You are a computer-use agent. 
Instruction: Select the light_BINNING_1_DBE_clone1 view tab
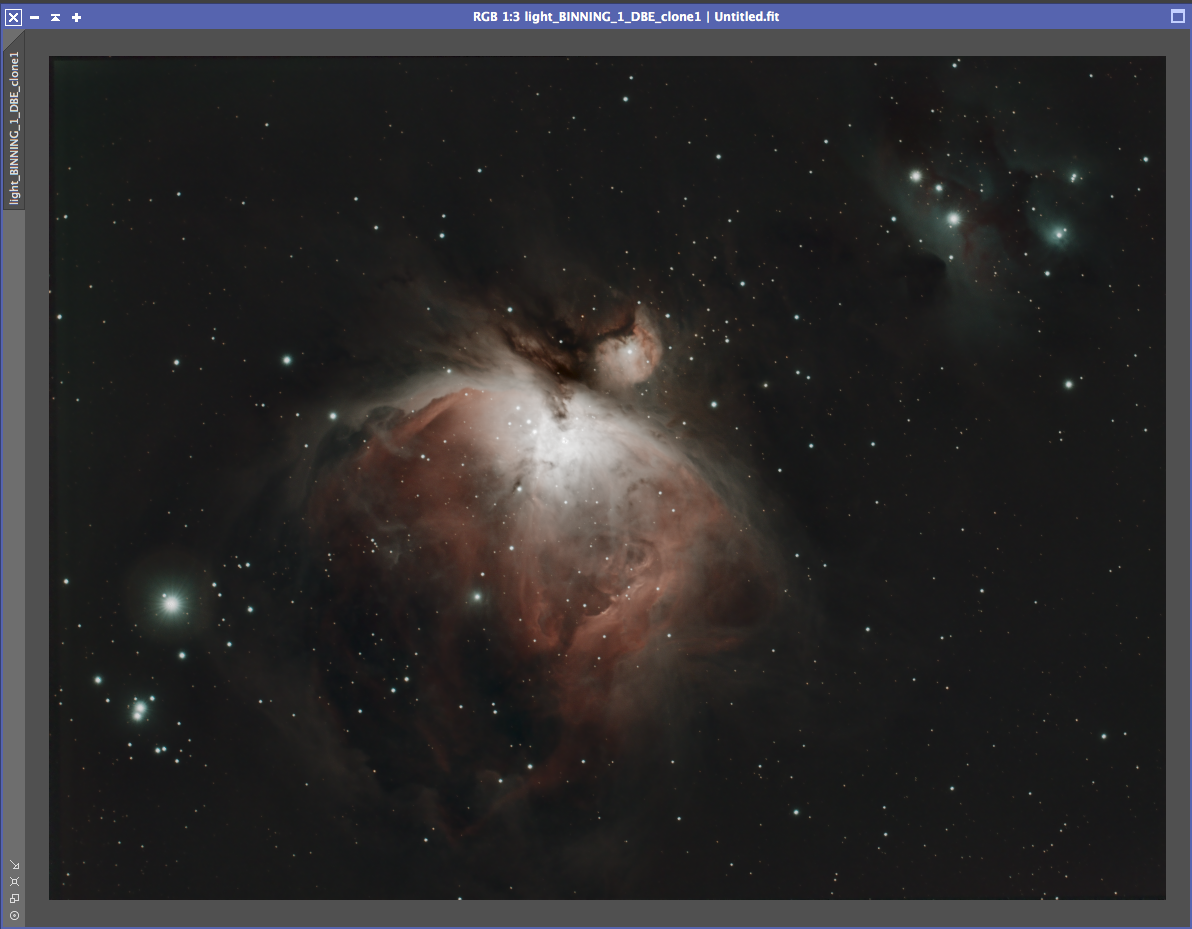click(14, 127)
